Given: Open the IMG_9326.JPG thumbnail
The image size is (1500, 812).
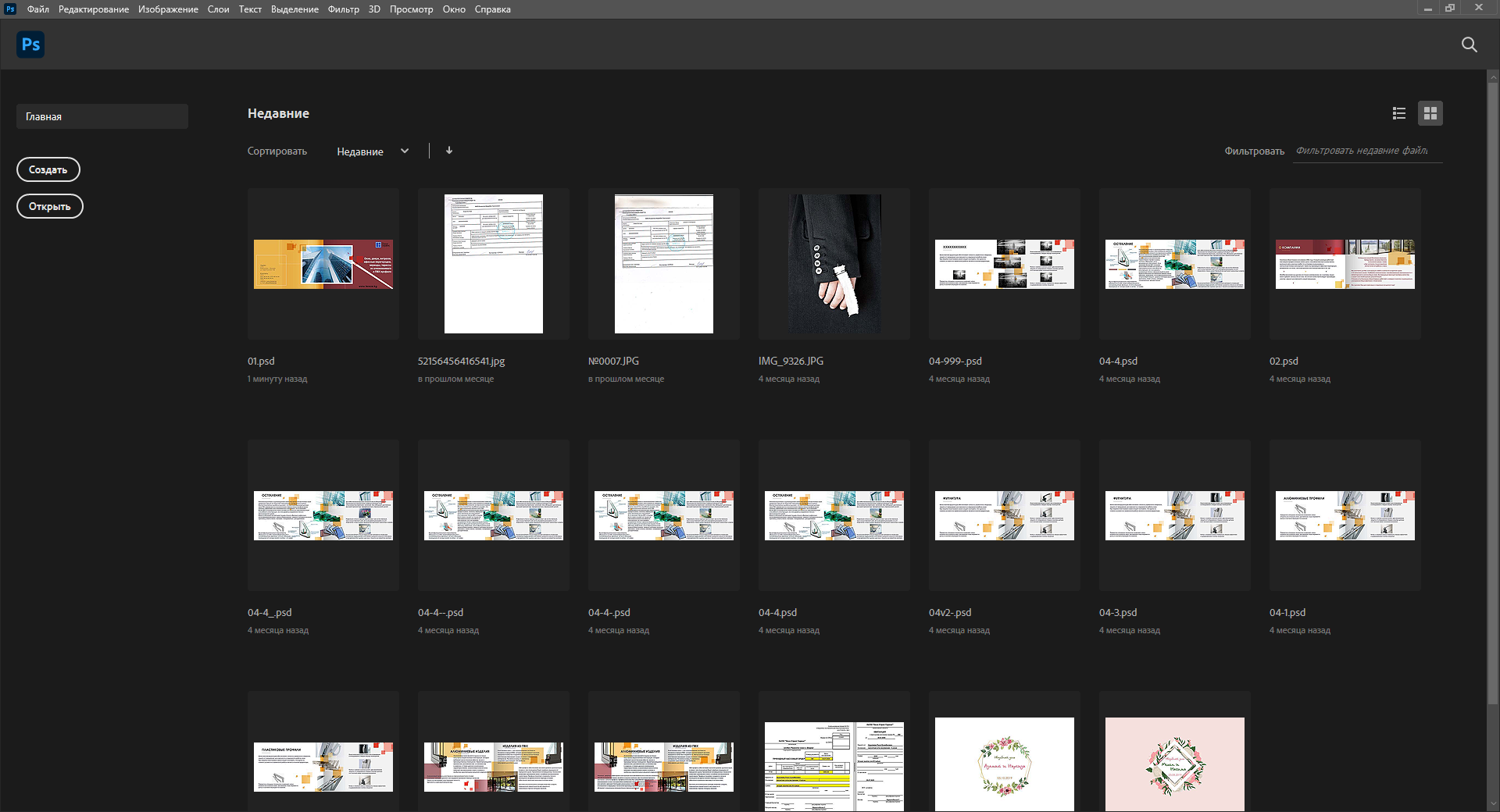Looking at the screenshot, I should click(834, 264).
